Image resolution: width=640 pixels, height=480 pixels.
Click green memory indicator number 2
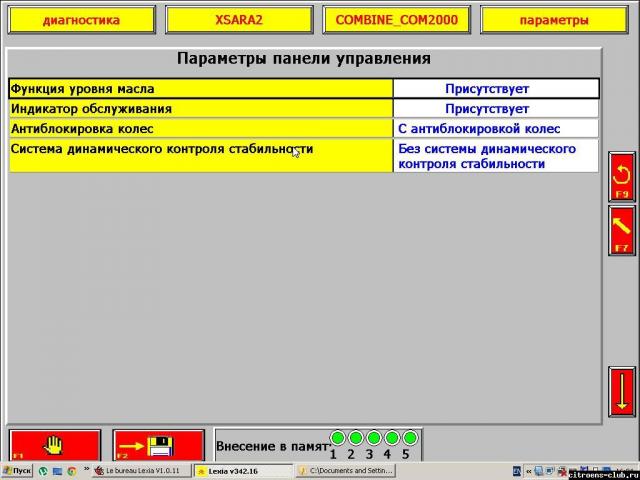click(x=356, y=438)
